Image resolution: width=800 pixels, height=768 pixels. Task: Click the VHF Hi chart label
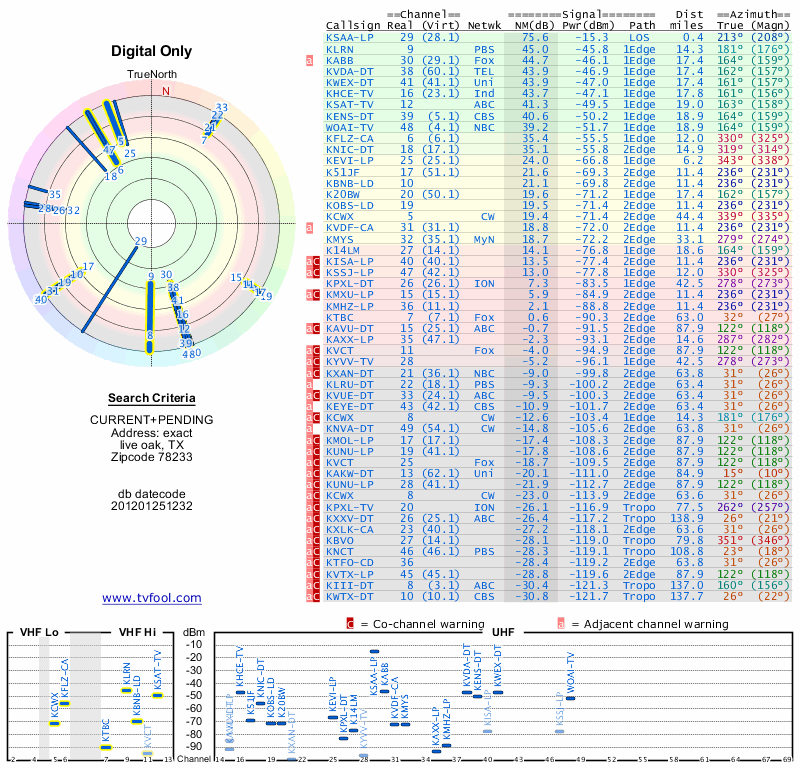(137, 632)
